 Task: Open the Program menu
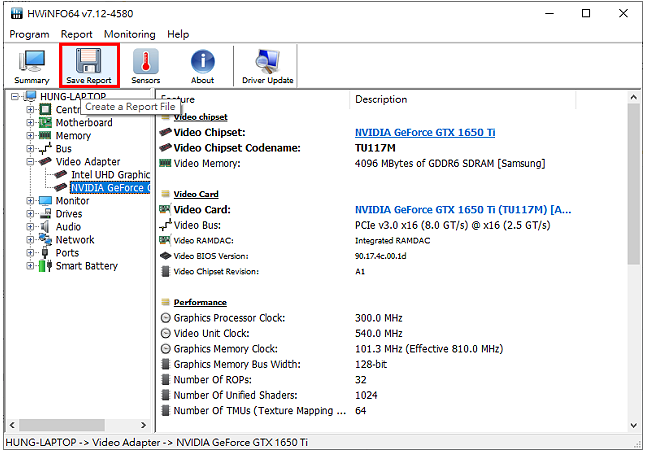point(29,34)
